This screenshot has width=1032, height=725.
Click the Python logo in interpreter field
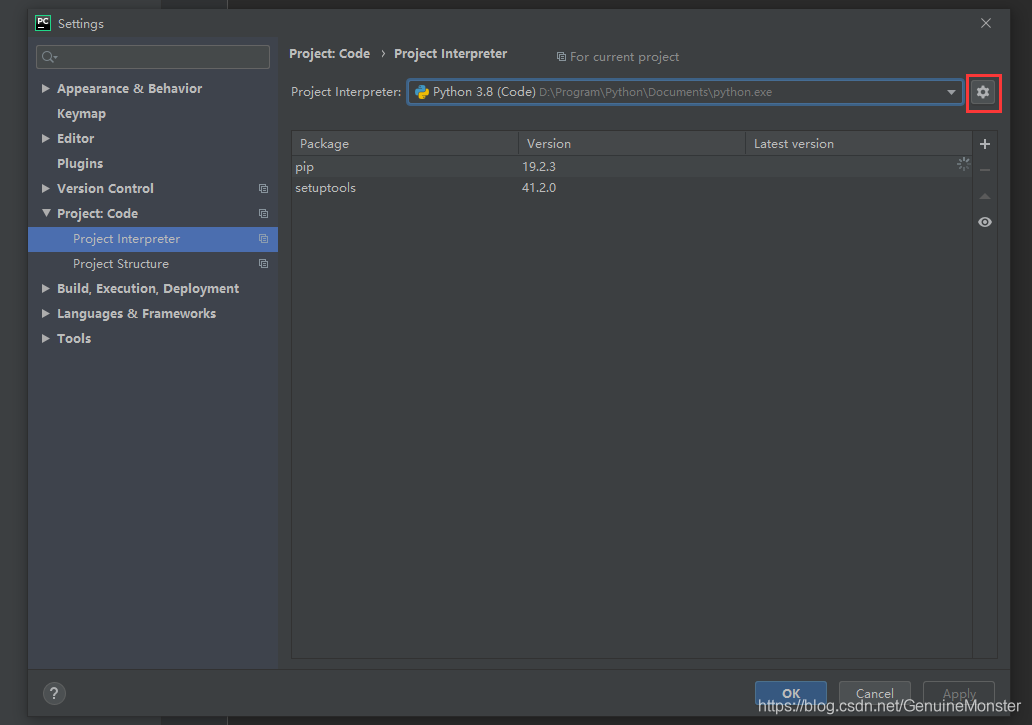click(x=422, y=92)
